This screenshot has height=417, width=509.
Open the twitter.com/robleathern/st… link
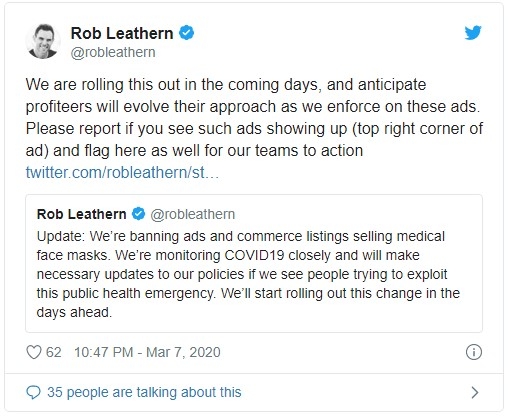(122, 173)
